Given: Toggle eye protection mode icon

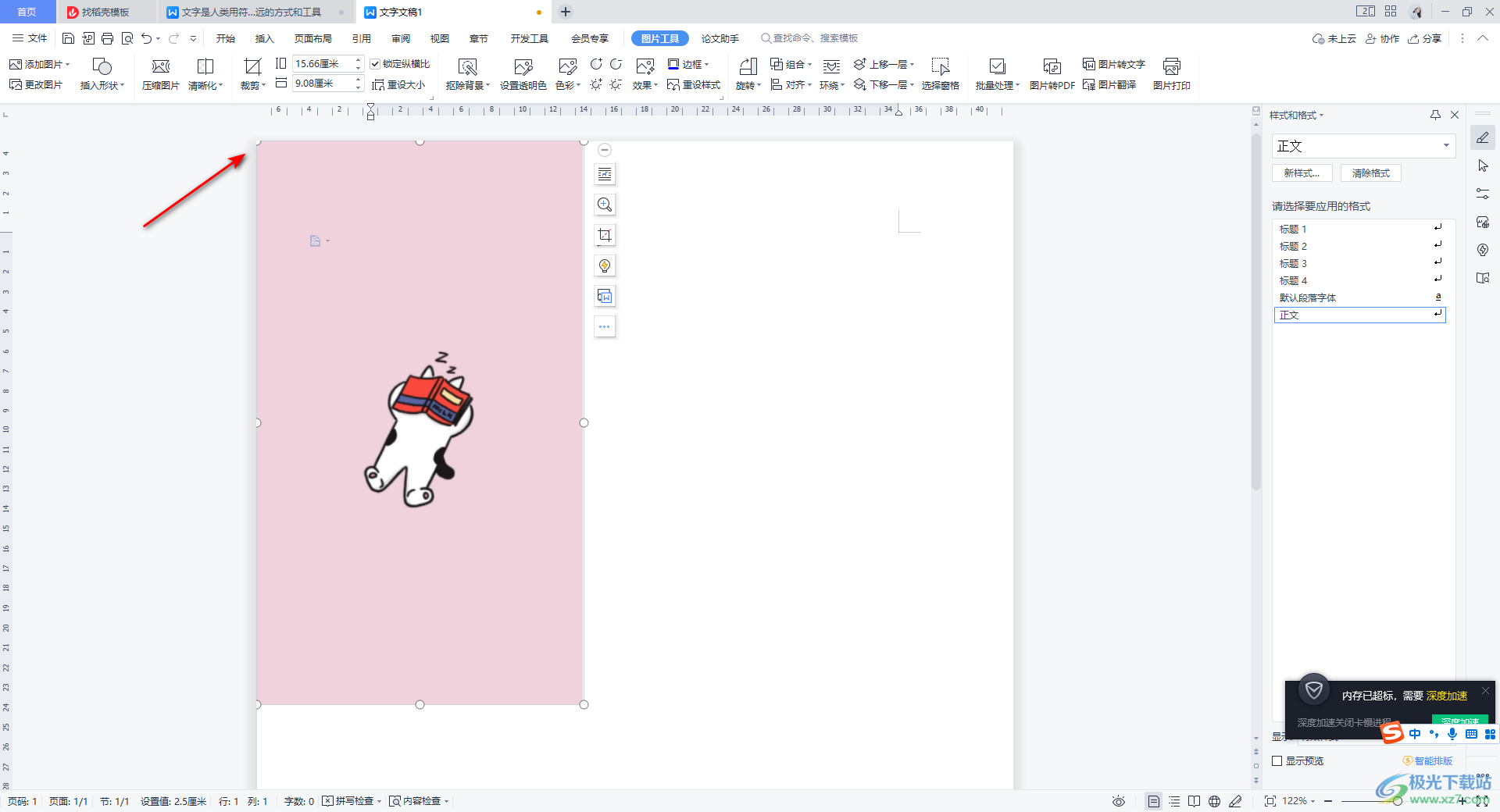Looking at the screenshot, I should pos(1119,801).
